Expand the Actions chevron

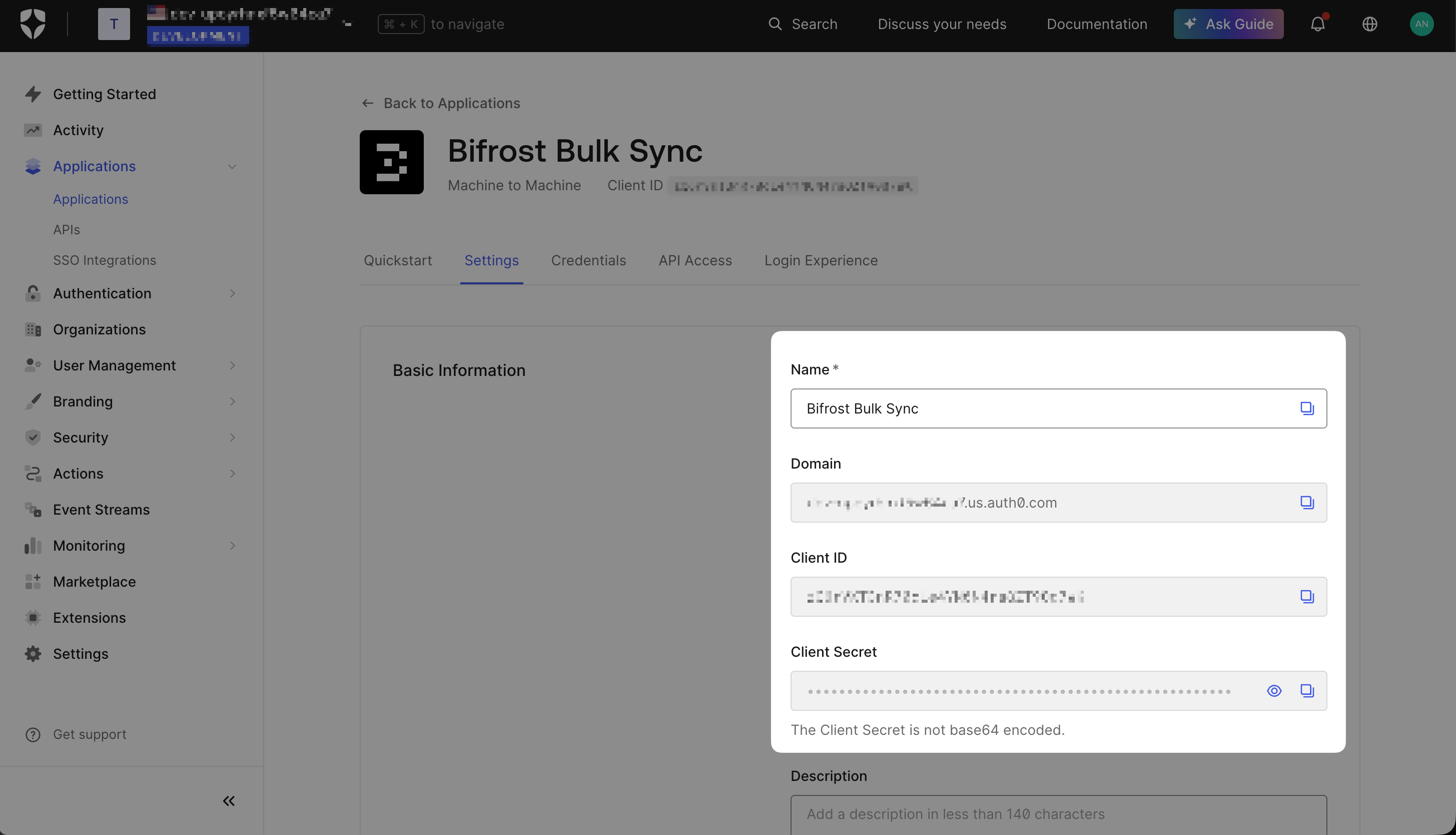(232, 474)
